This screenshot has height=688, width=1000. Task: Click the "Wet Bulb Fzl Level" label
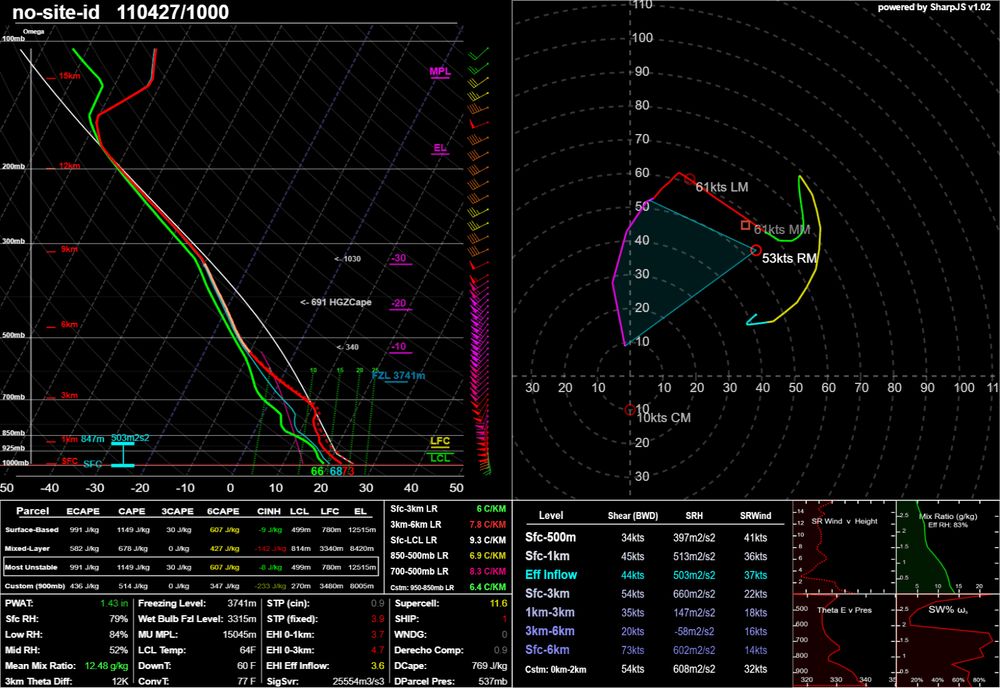pyautogui.click(x=181, y=618)
